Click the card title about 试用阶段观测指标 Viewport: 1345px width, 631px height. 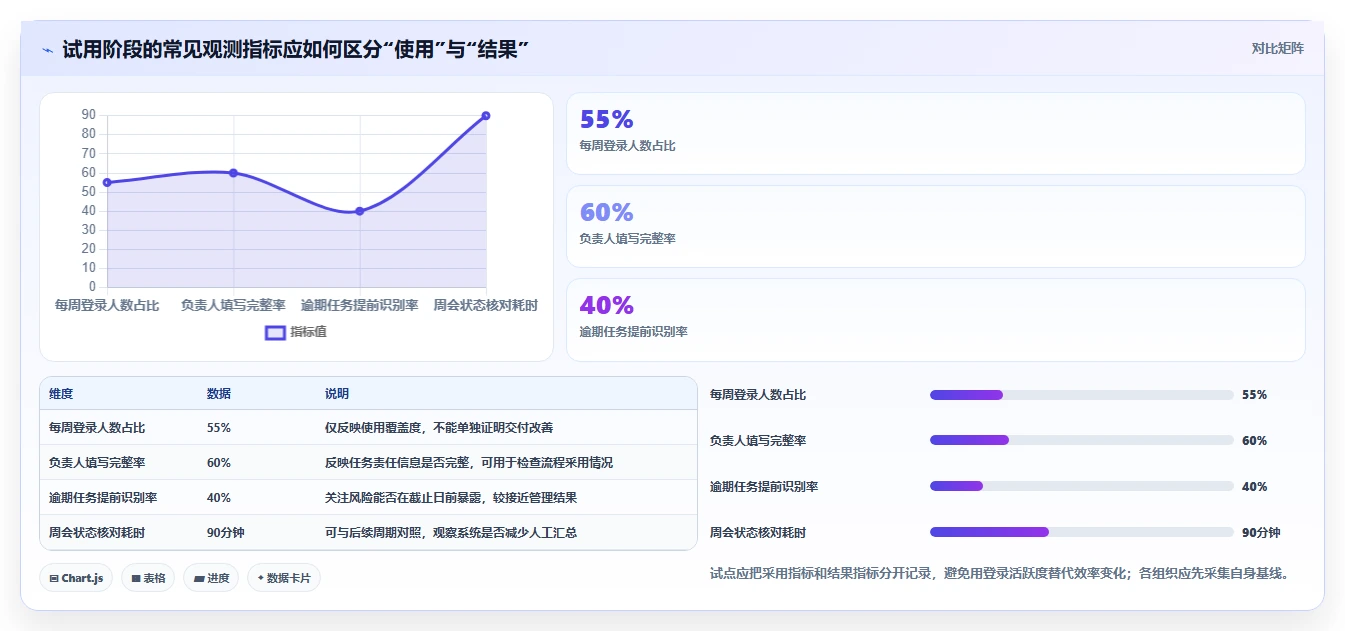(x=295, y=49)
